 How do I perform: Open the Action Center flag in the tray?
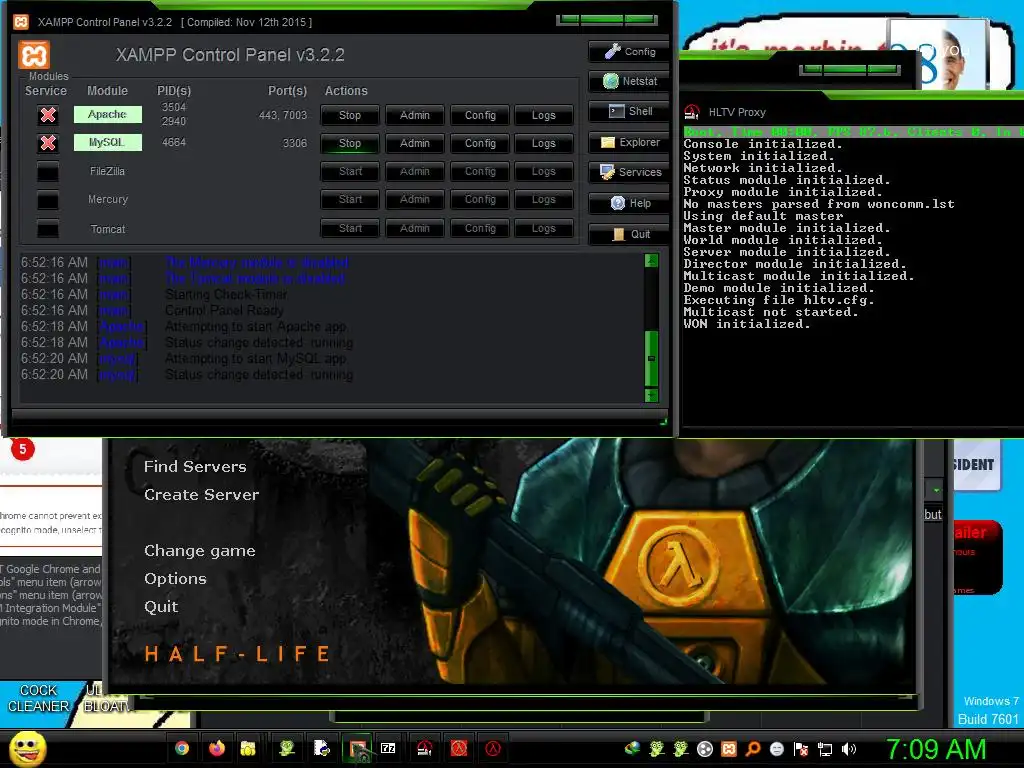pos(801,749)
